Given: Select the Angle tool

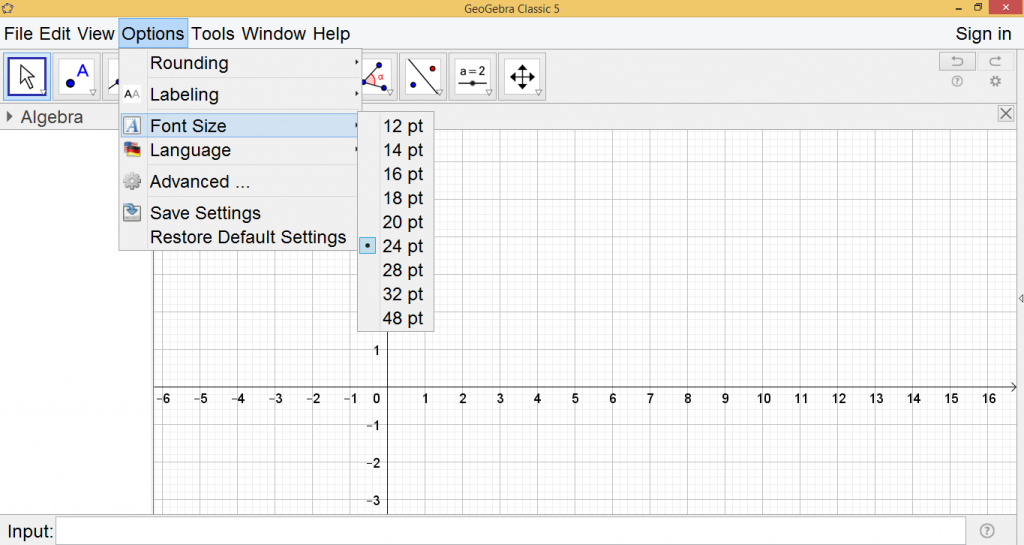Looking at the screenshot, I should (x=376, y=76).
